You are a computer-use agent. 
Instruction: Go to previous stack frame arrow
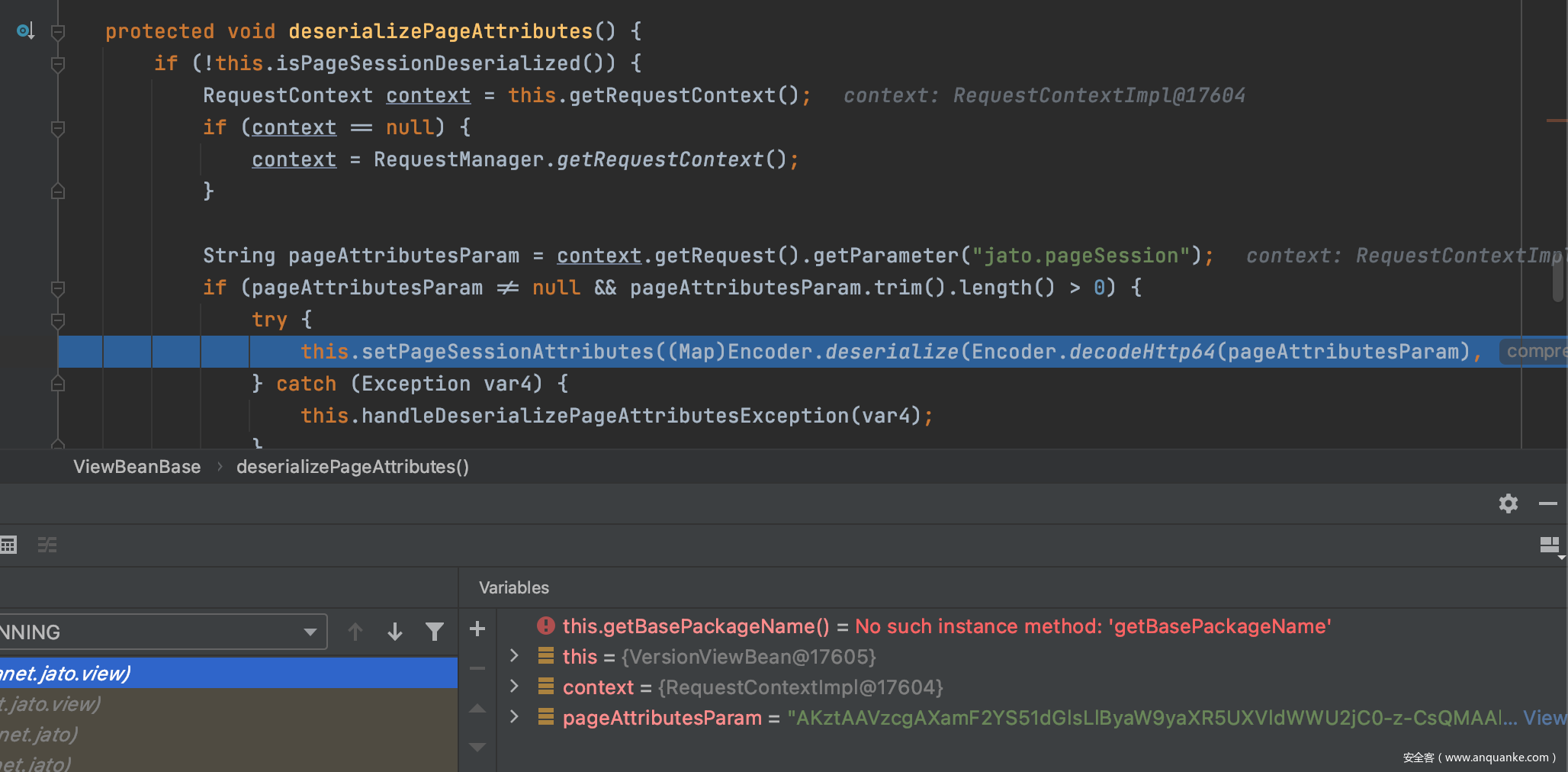pyautogui.click(x=355, y=632)
